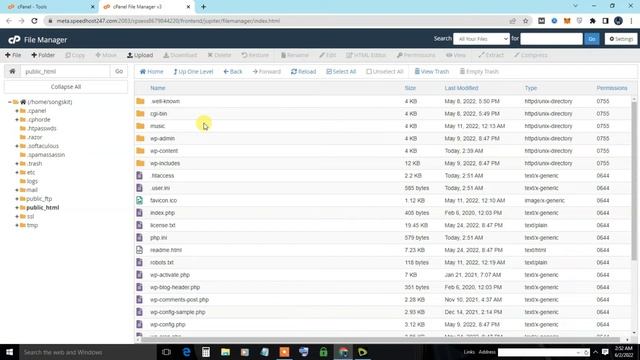Sort the file list by Name column
This screenshot has height=360, width=640.
tap(158, 88)
